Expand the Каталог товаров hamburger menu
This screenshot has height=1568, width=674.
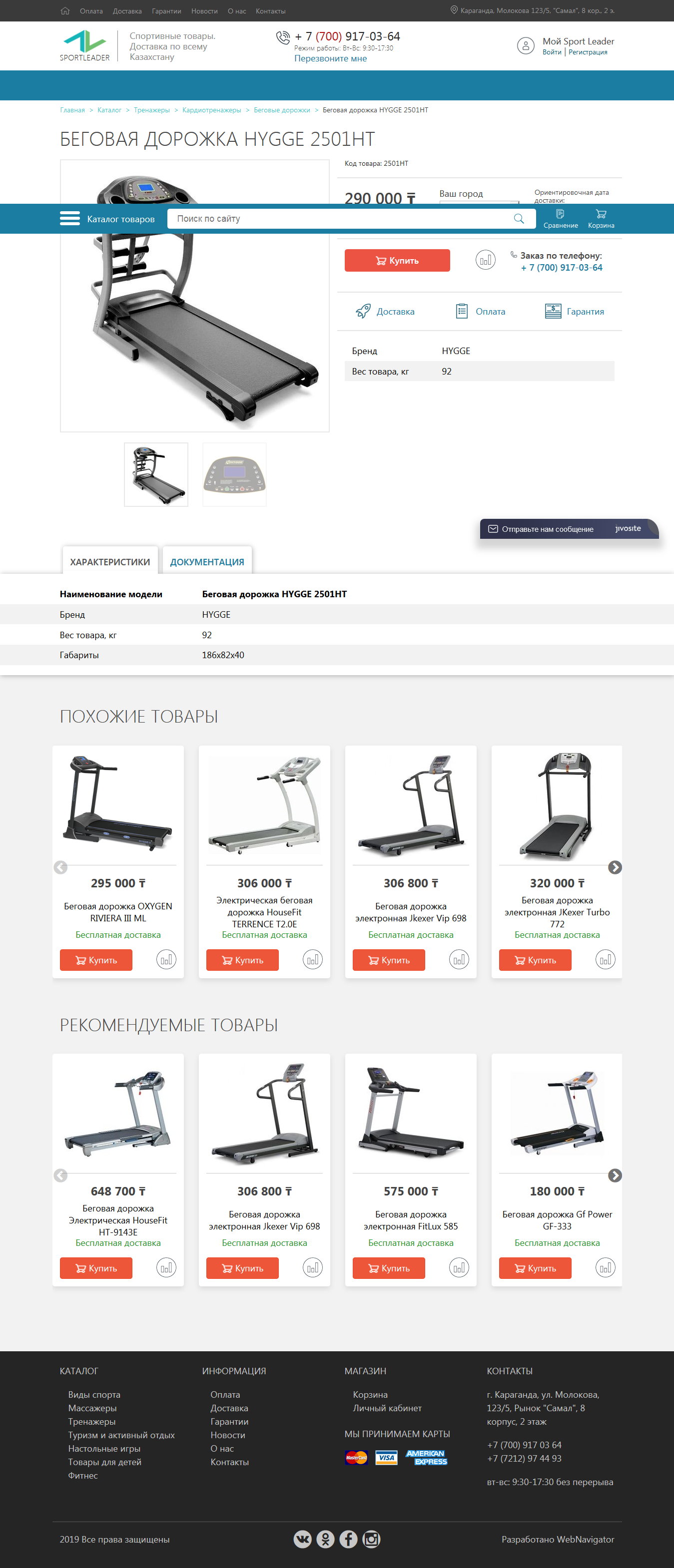70,219
